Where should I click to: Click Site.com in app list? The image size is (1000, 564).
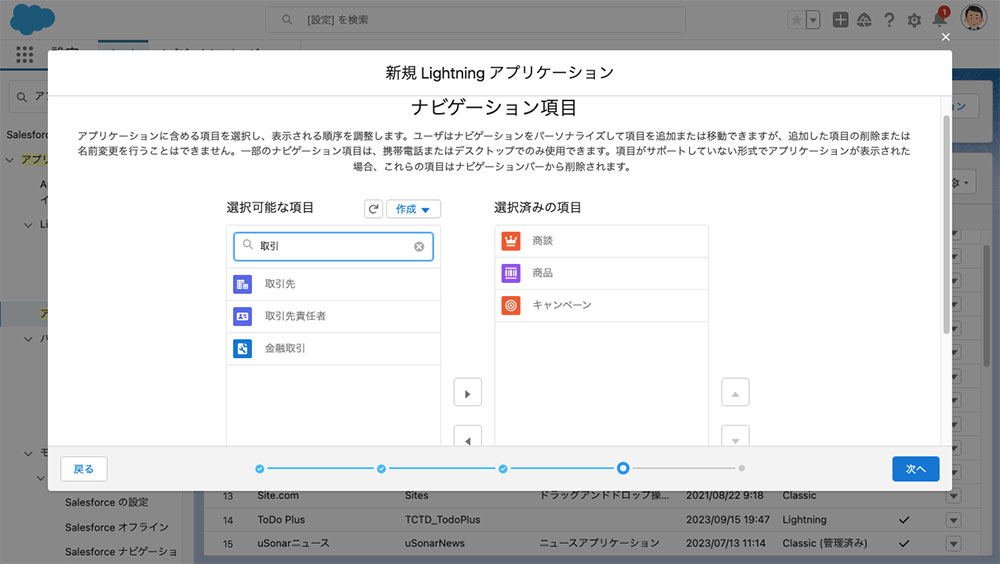277,495
